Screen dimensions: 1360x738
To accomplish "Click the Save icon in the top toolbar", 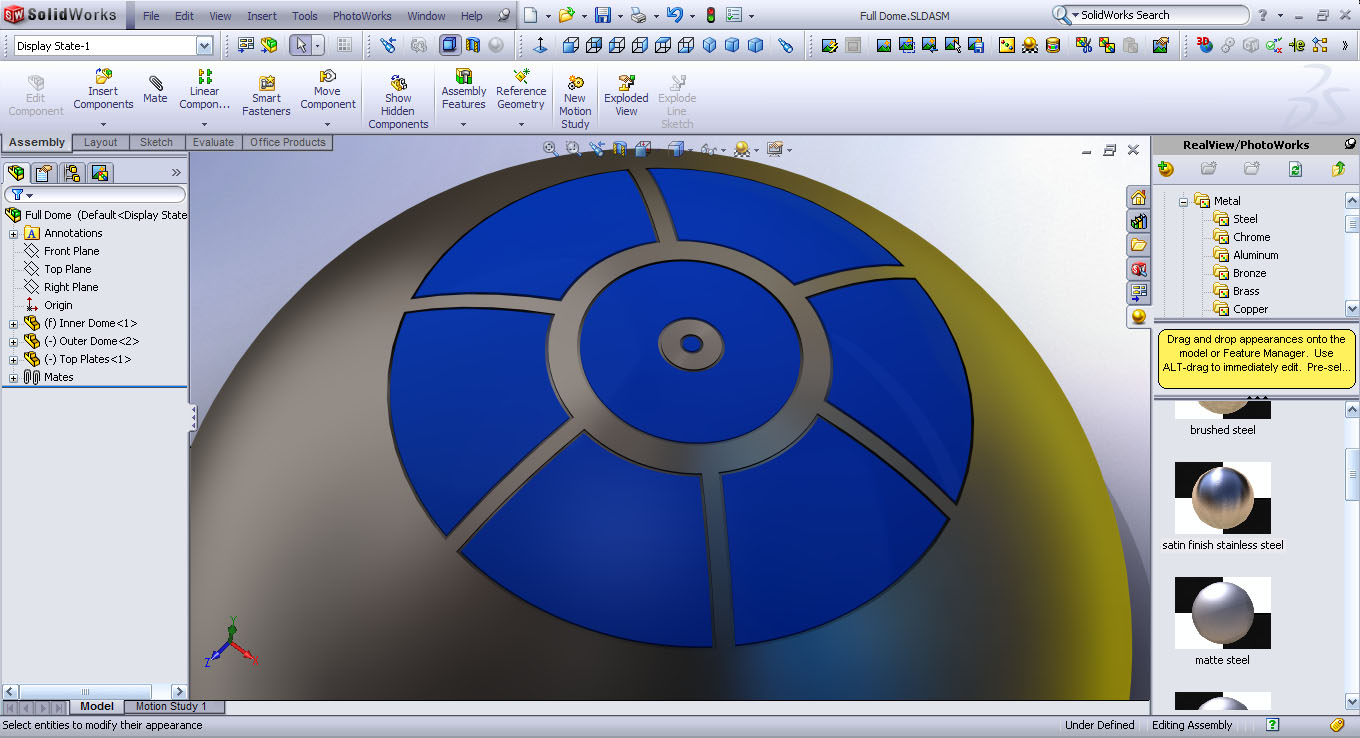I will pos(603,16).
